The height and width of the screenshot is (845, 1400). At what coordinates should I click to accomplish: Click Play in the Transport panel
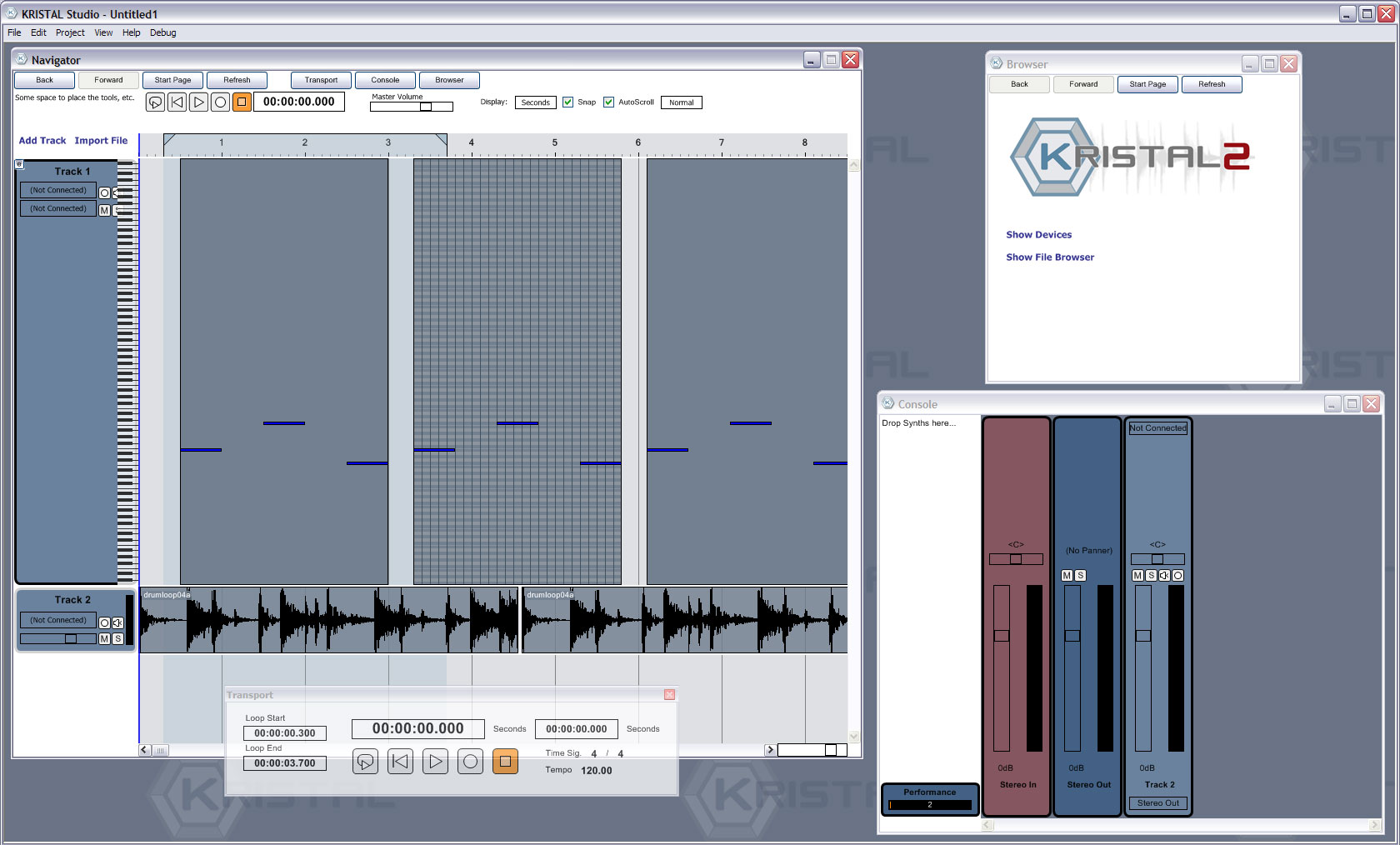click(x=435, y=762)
